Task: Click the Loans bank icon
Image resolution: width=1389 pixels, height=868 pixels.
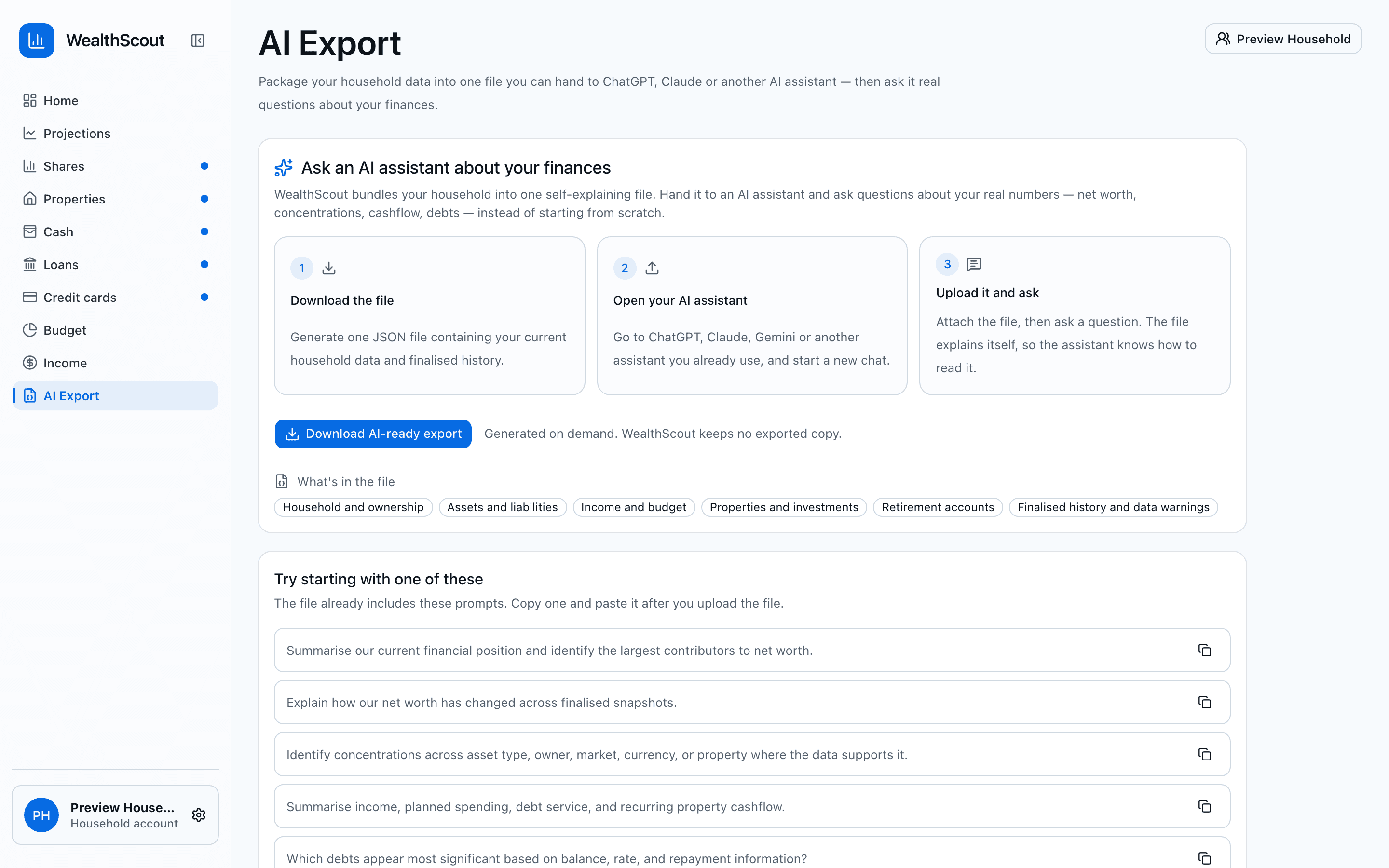Action: click(30, 264)
